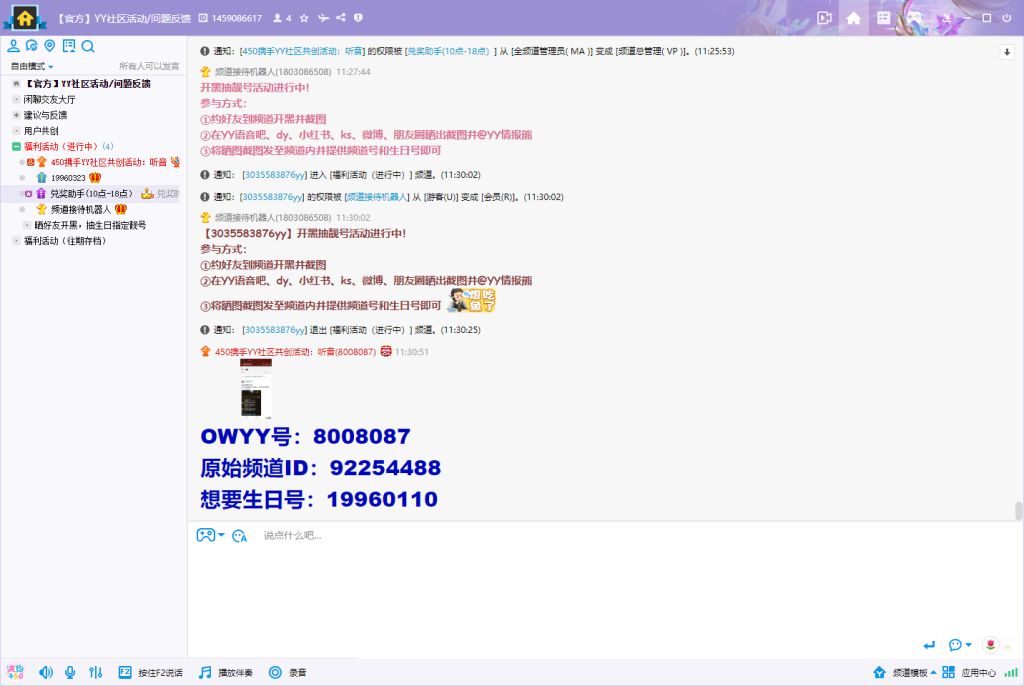Select 频道接待机器人 in user list
The width and height of the screenshot is (1024, 686).
81,209
